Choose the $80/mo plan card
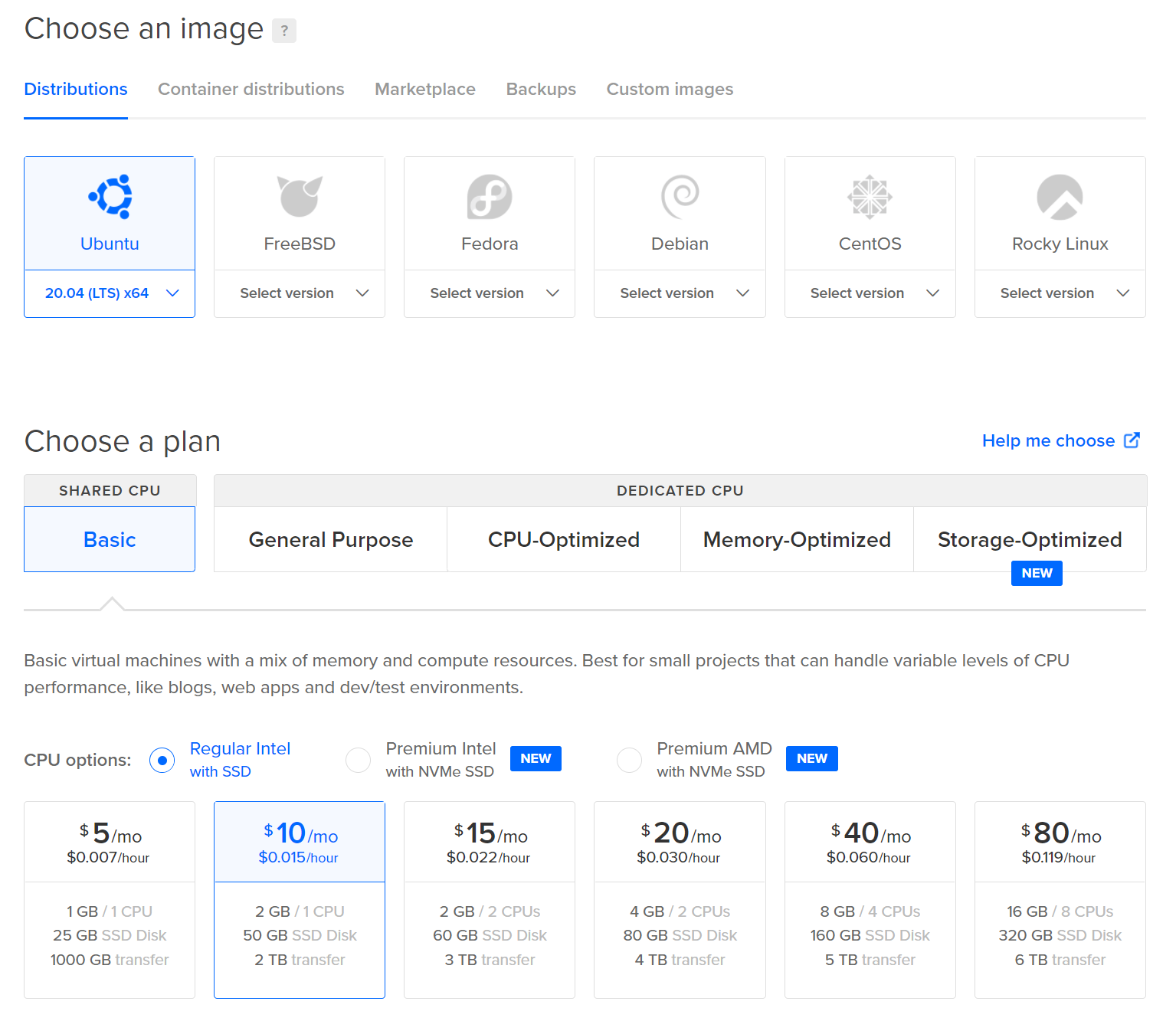Viewport: 1176px width, 1021px height. [1060, 900]
